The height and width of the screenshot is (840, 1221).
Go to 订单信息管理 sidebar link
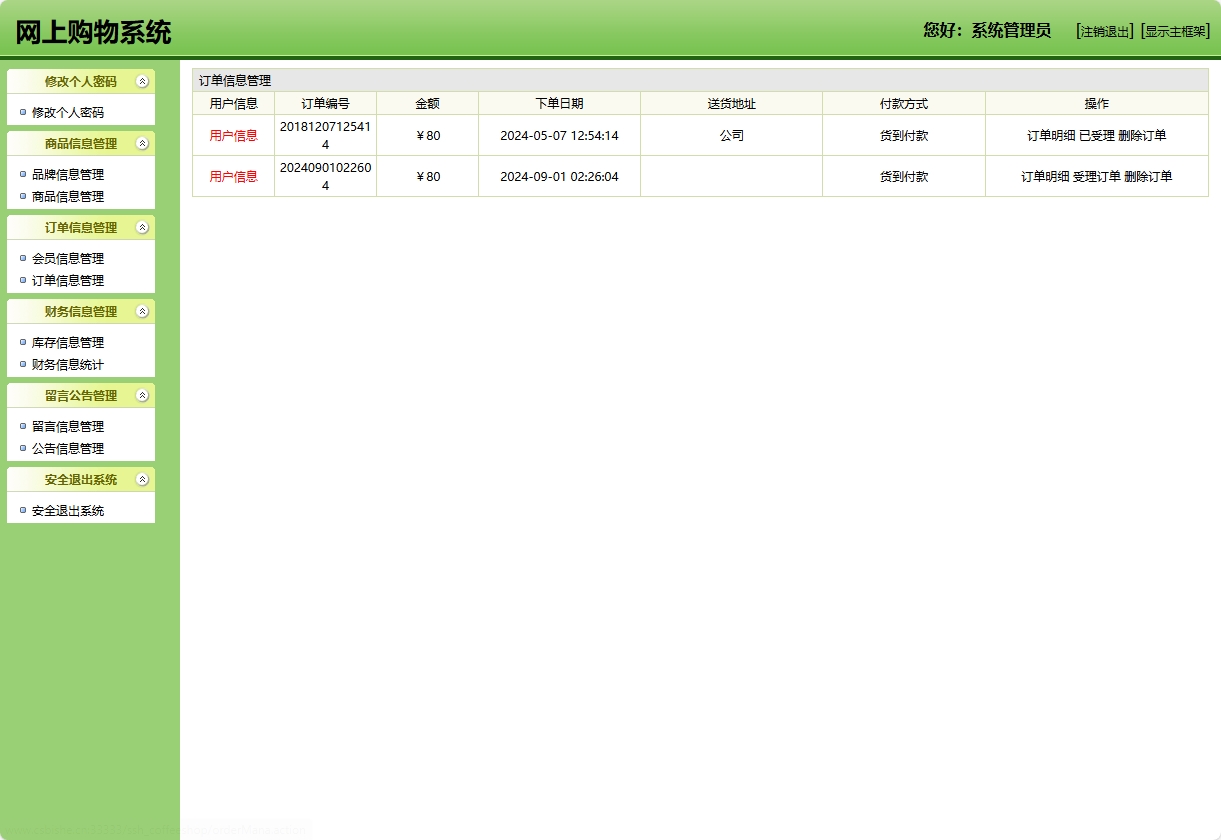coord(68,281)
